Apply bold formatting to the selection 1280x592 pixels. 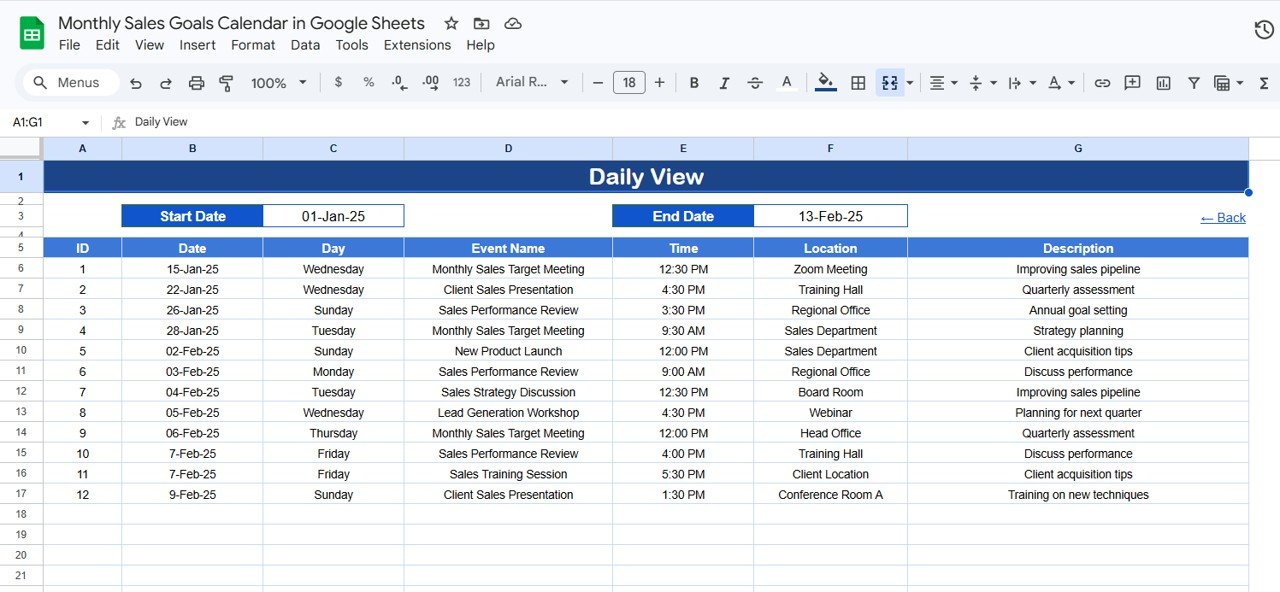(694, 82)
